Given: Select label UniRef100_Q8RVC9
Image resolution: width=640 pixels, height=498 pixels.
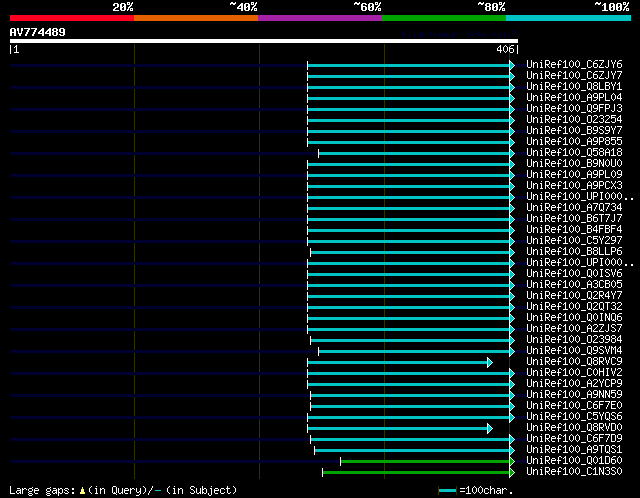Looking at the screenshot, I should tap(574, 362).
